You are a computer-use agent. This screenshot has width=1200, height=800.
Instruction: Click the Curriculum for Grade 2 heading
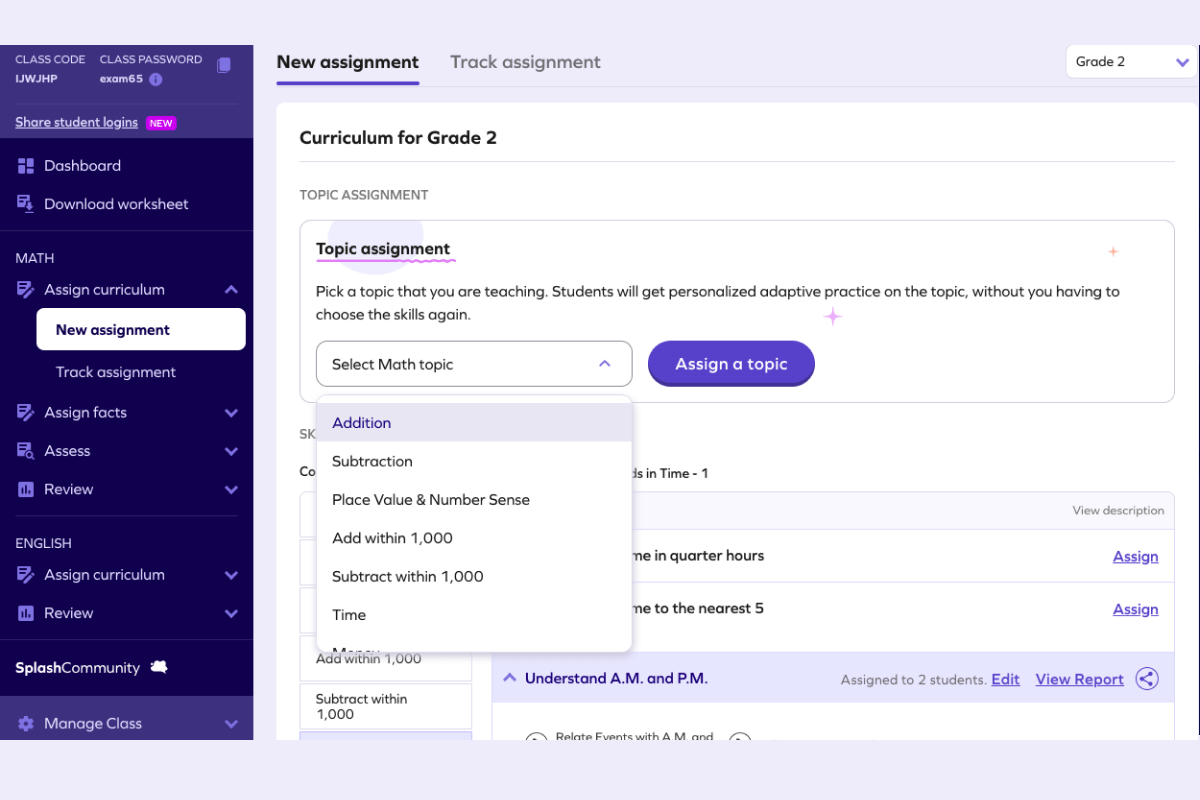[398, 138]
